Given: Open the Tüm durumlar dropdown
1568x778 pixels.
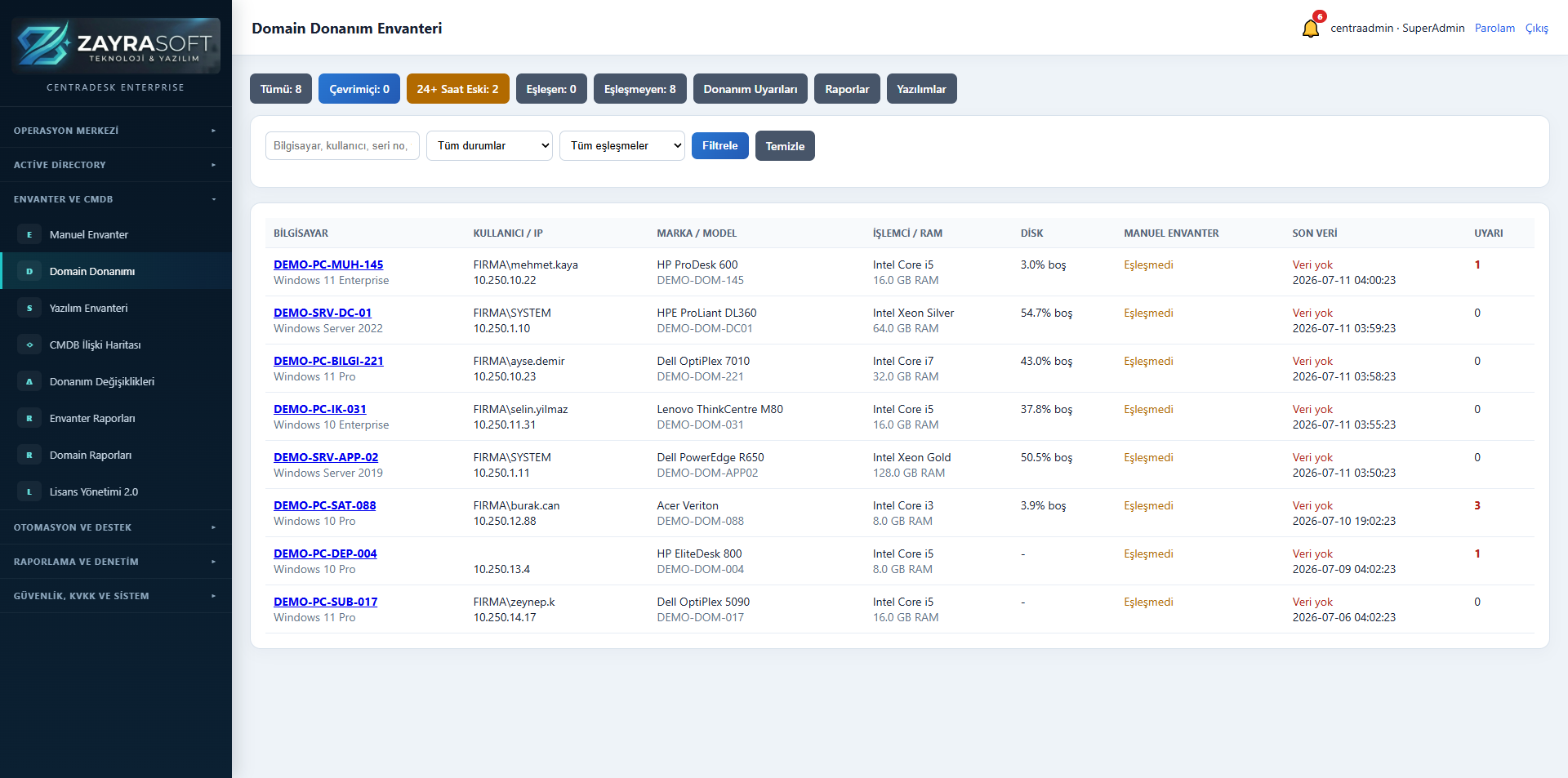Looking at the screenshot, I should pos(489,145).
